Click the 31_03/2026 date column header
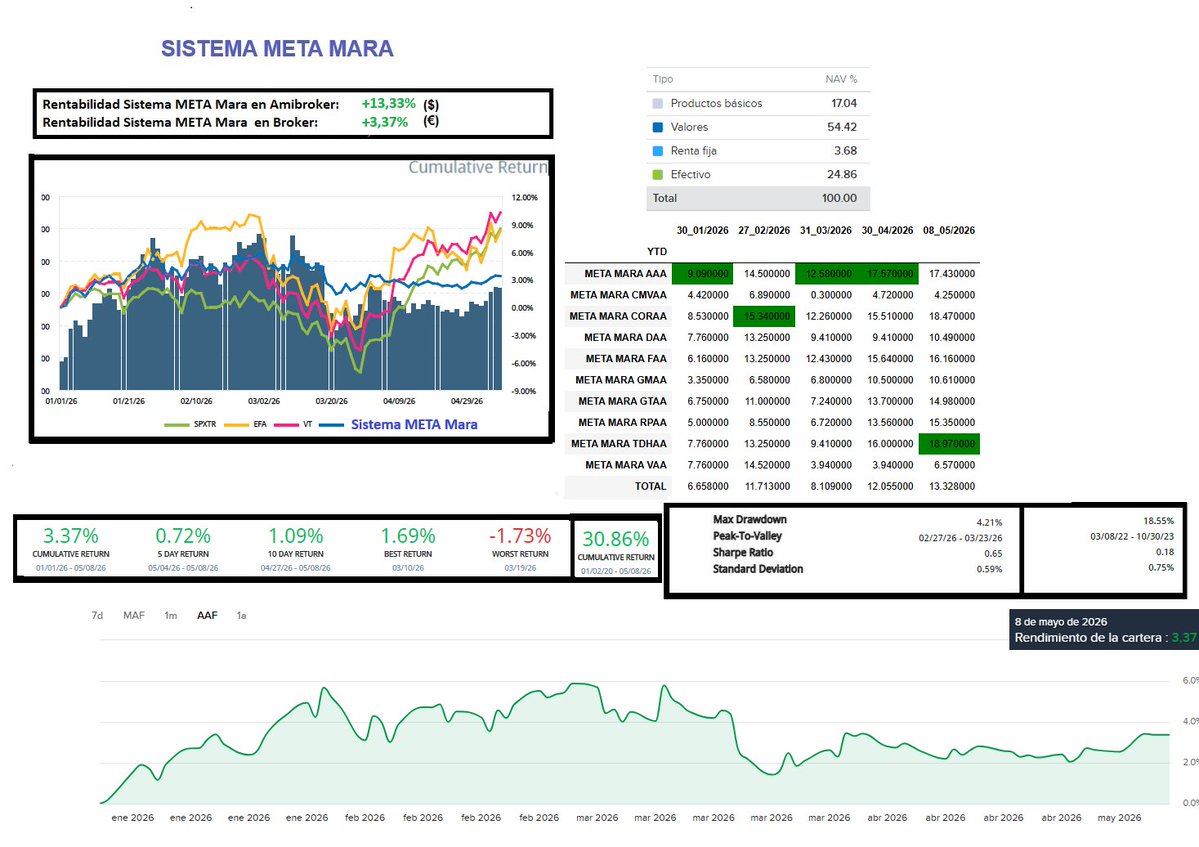The width and height of the screenshot is (1199, 847). click(826, 230)
